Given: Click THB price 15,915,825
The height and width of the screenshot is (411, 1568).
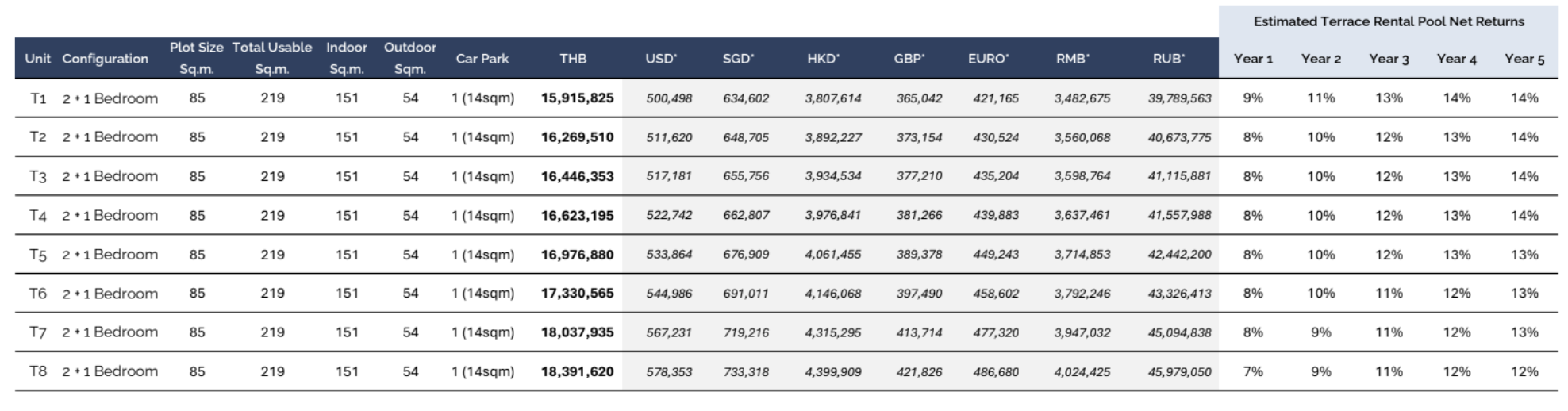Looking at the screenshot, I should [577, 98].
